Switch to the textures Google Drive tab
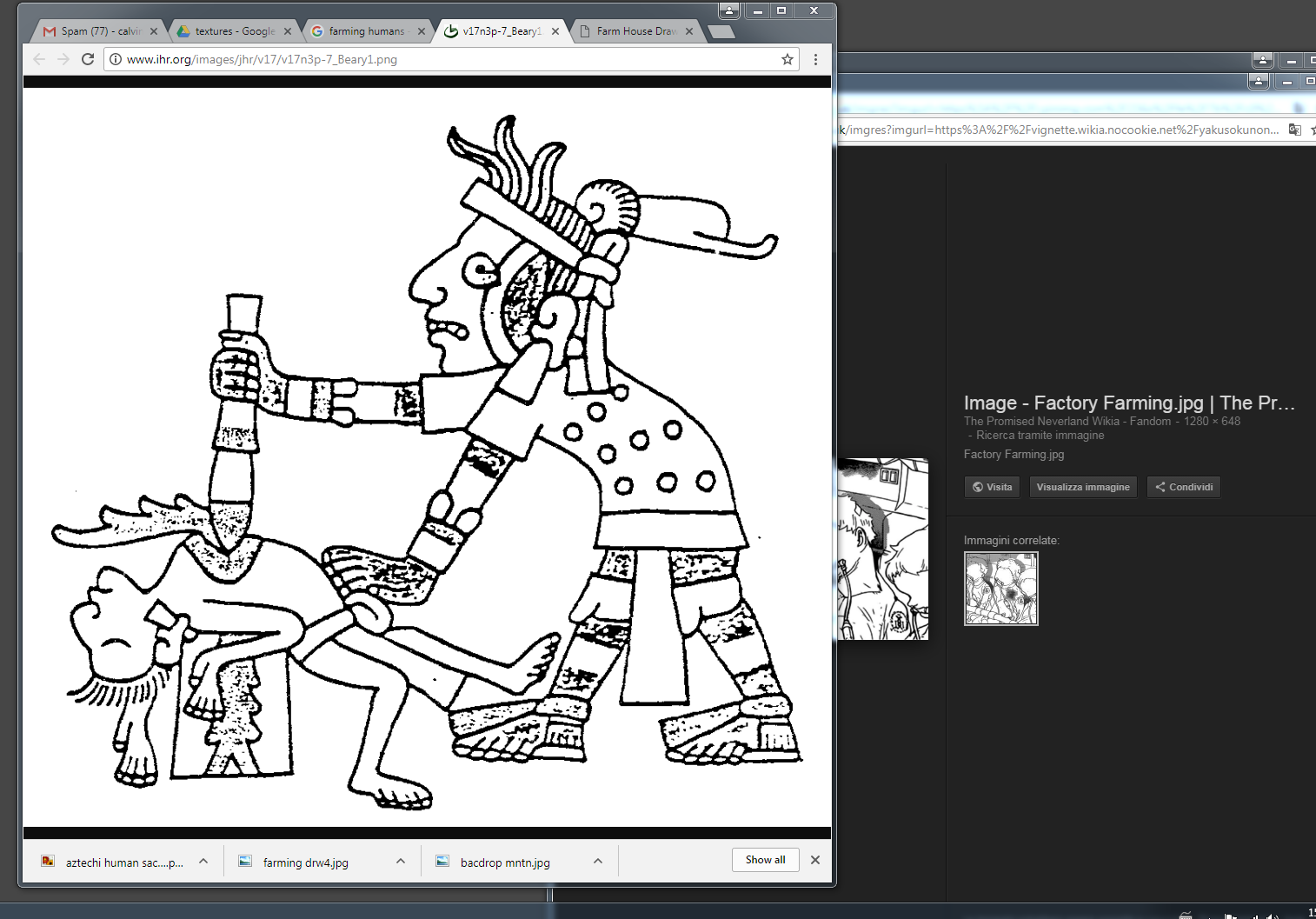The height and width of the screenshot is (919, 1316). [230, 31]
